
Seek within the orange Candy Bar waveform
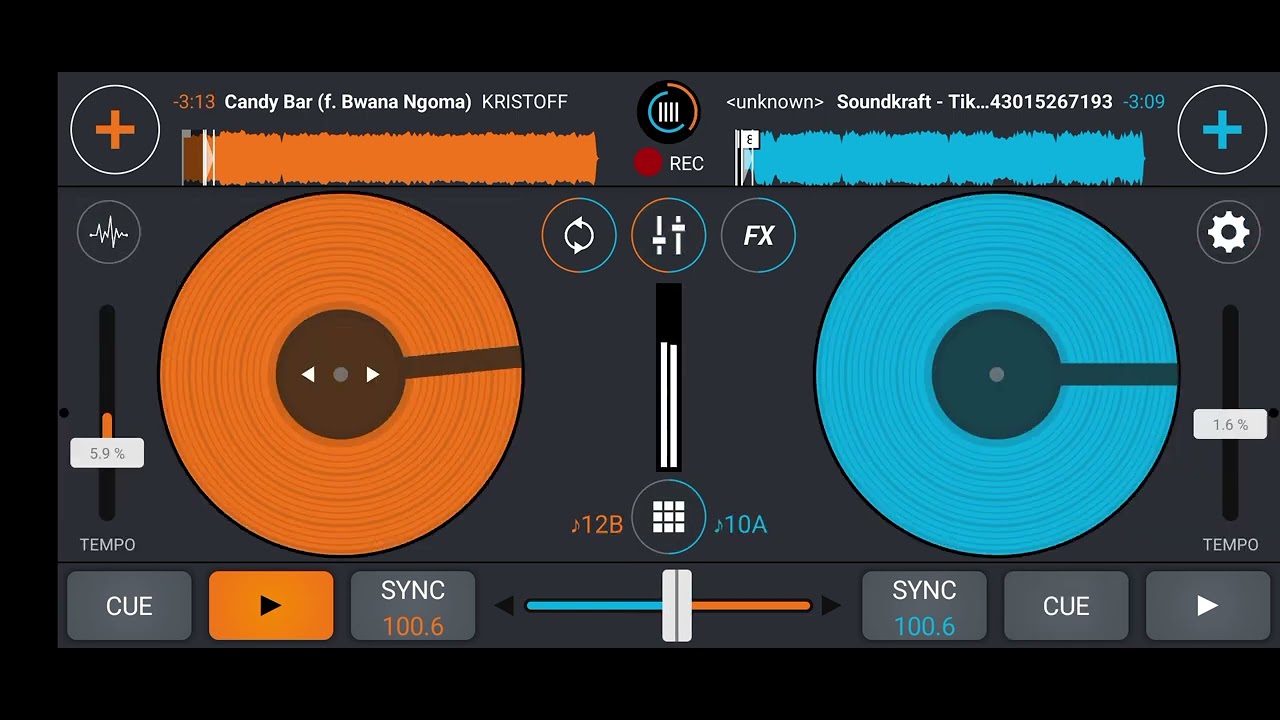coord(390,158)
